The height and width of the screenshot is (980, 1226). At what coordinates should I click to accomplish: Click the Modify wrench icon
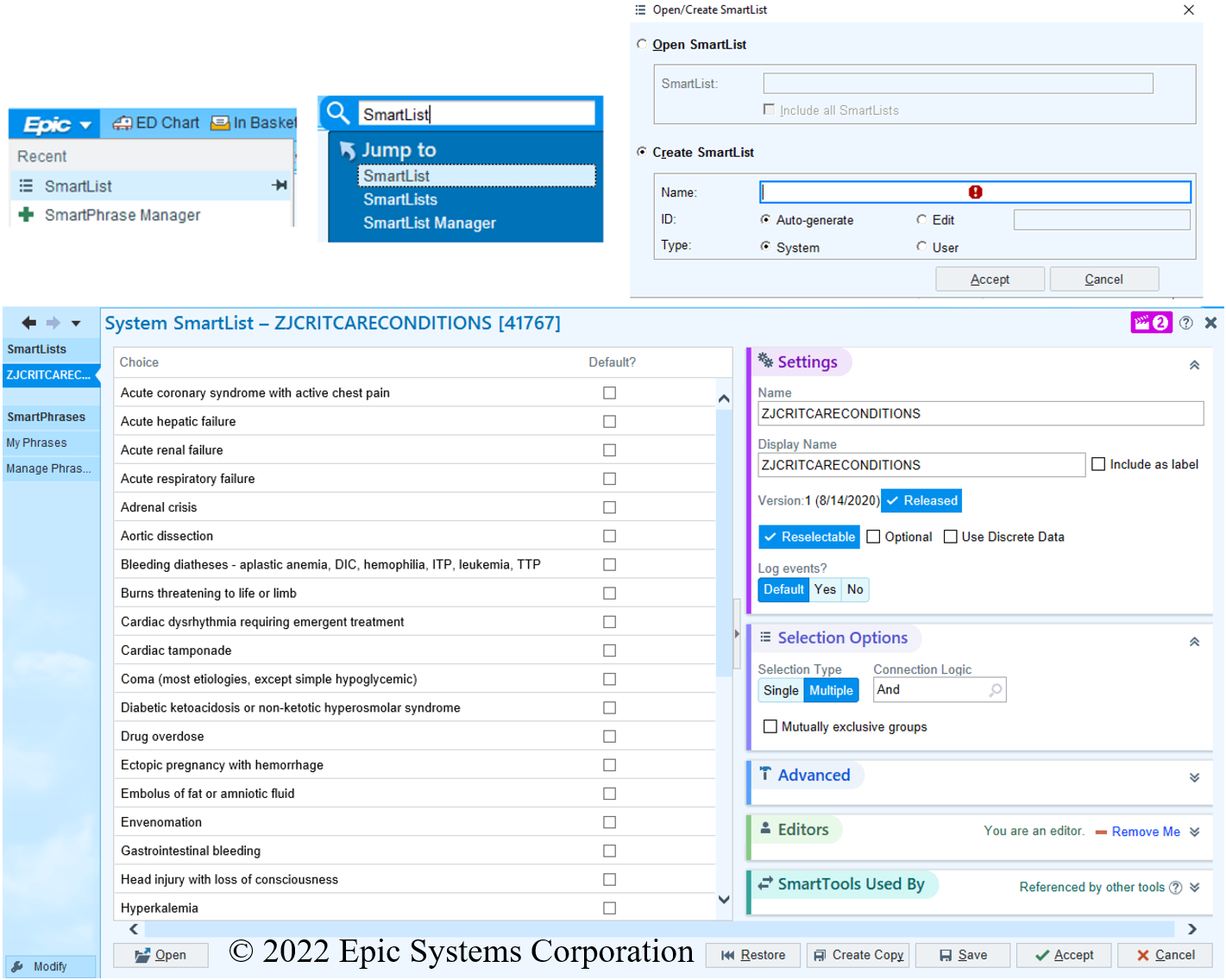point(17,966)
